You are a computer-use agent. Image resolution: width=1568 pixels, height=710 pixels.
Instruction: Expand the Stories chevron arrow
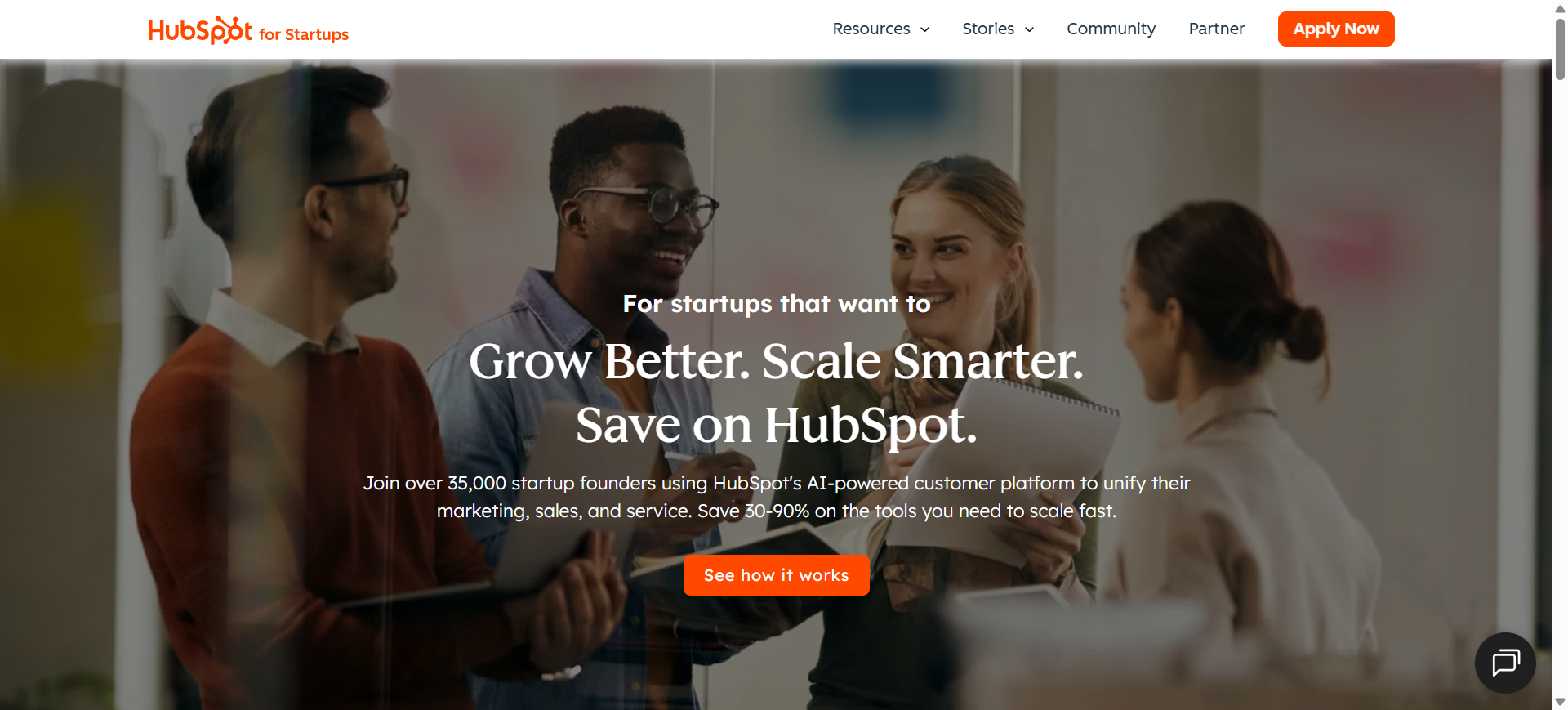[x=1029, y=29]
